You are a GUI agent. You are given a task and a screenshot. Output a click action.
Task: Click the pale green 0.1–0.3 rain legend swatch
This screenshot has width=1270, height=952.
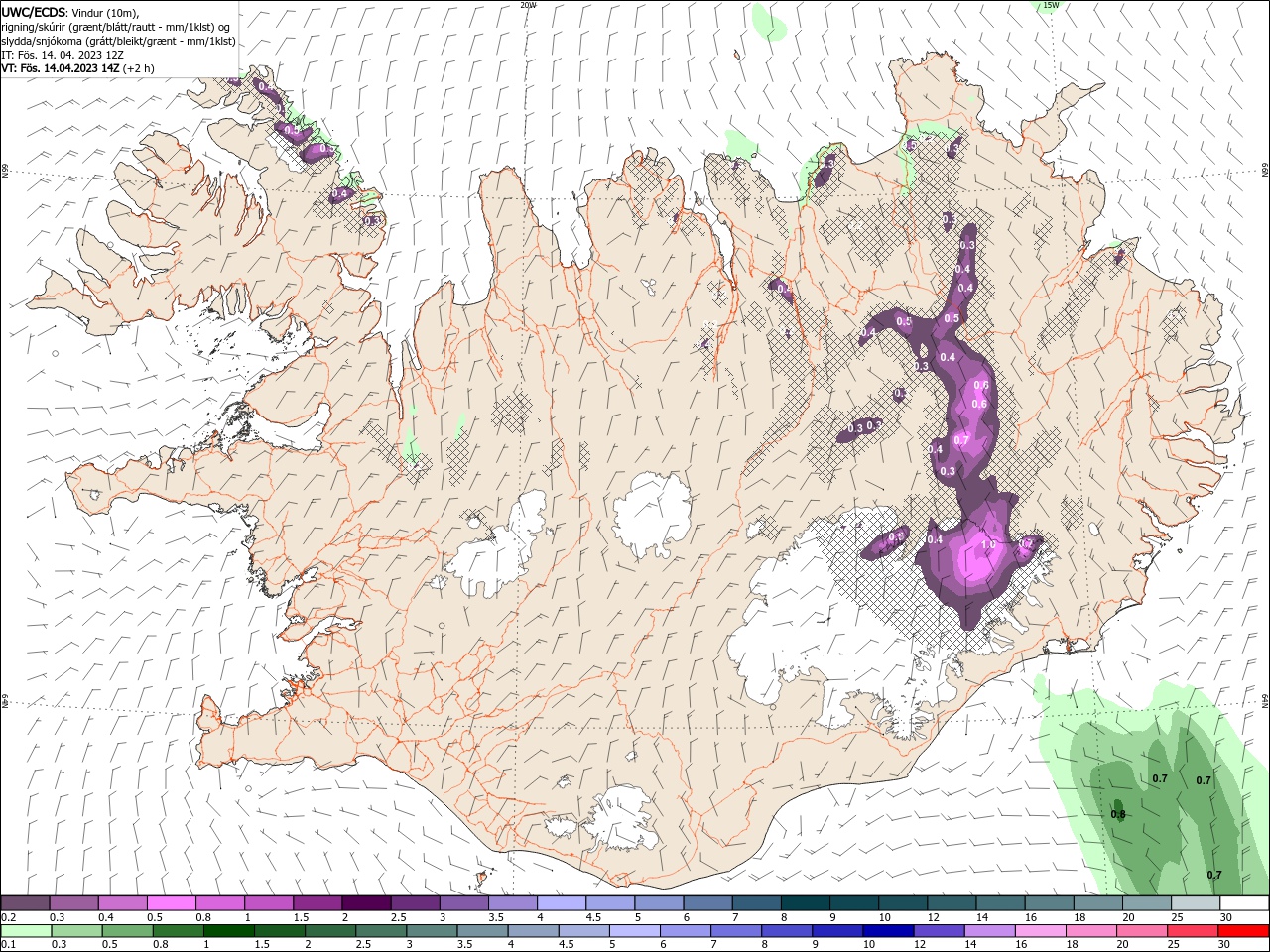[x=26, y=931]
